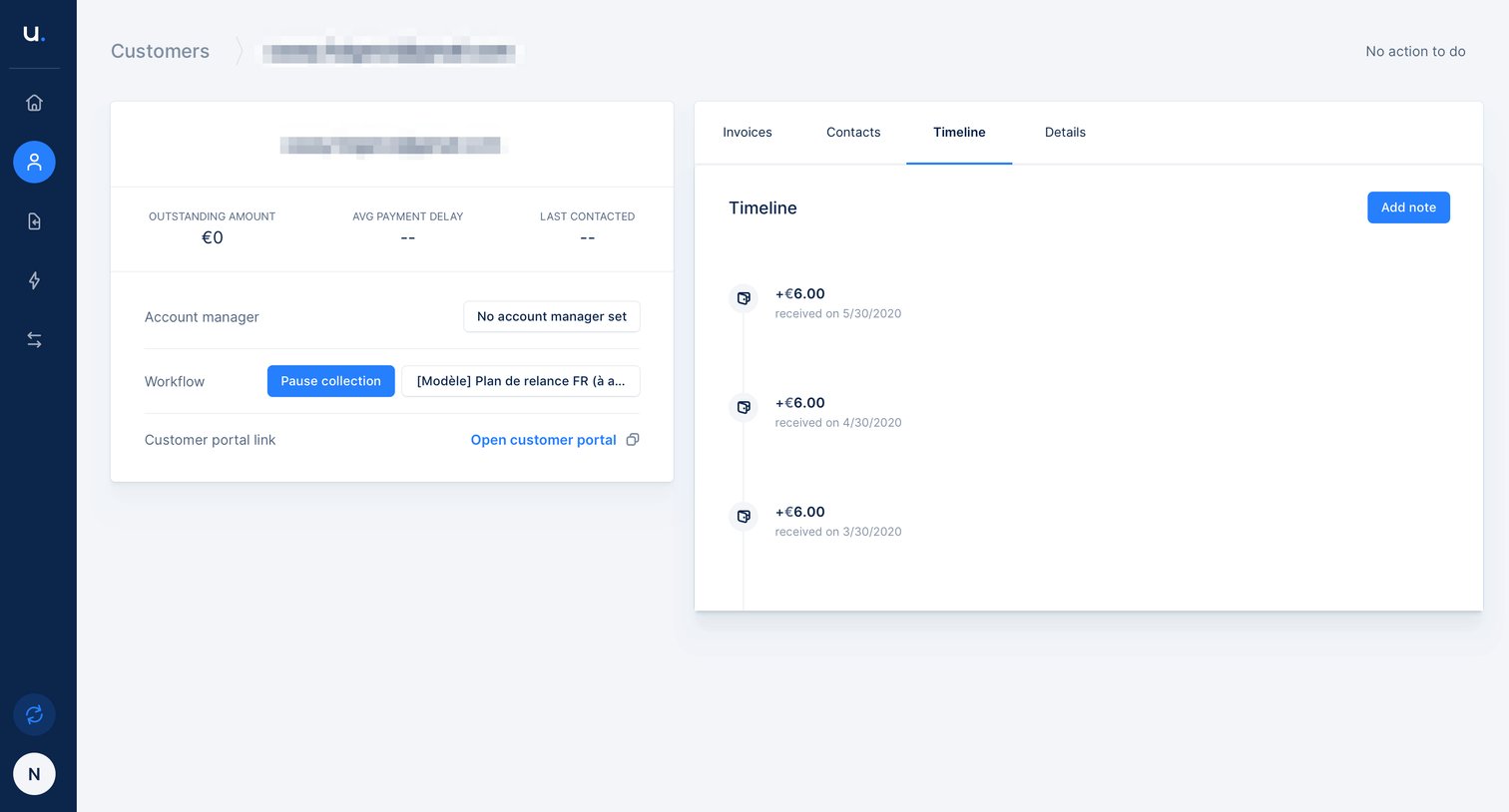Switch to the Invoices tab
The image size is (1509, 812).
tap(748, 132)
